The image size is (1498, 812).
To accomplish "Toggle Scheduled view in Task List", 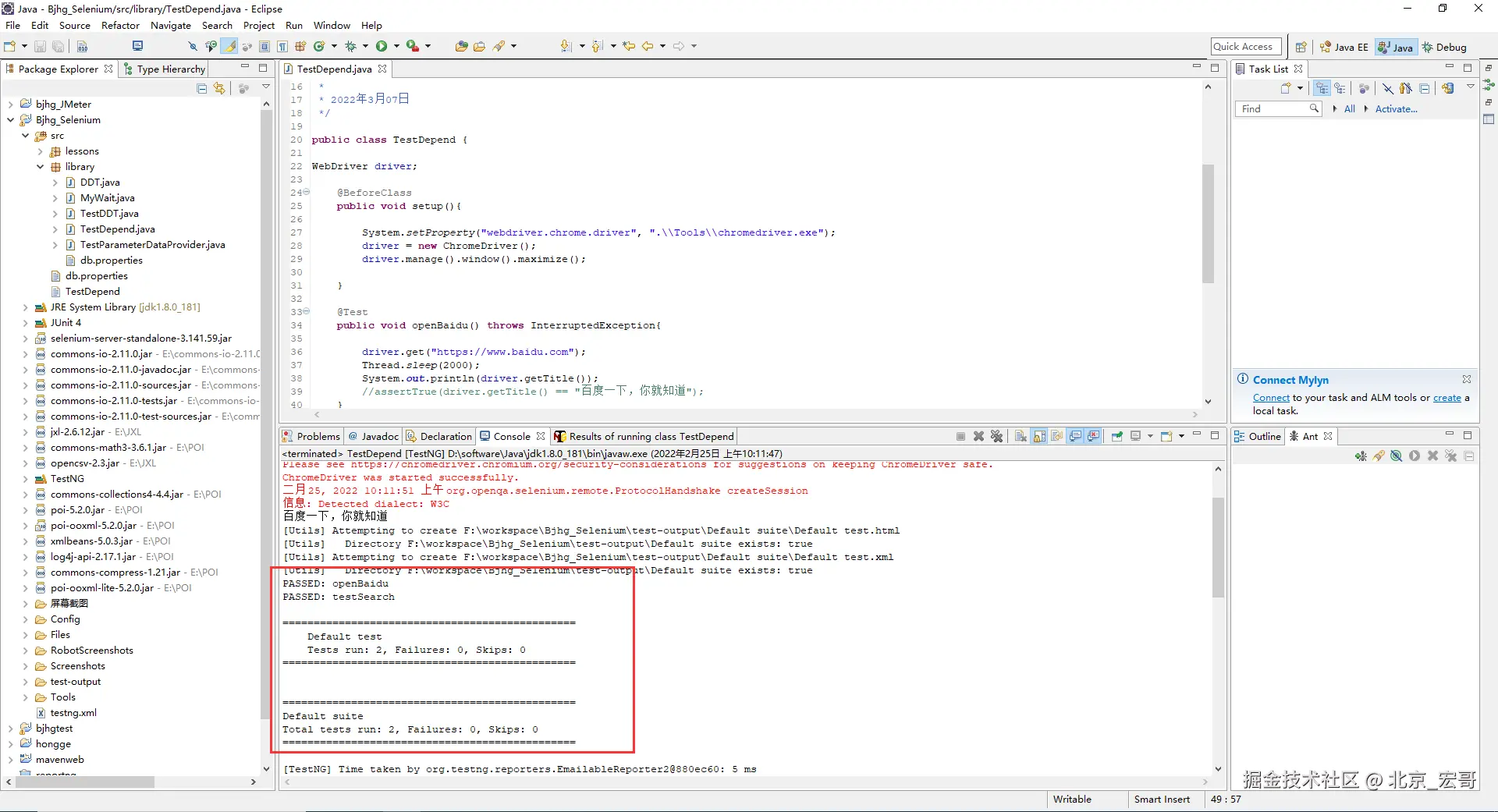I will click(1340, 88).
